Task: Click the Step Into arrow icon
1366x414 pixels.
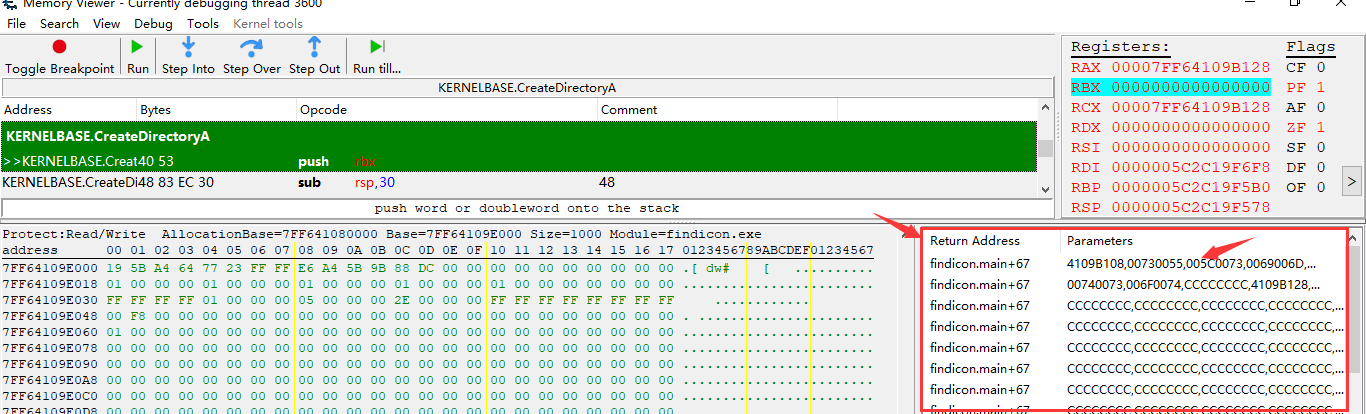Action: point(188,47)
